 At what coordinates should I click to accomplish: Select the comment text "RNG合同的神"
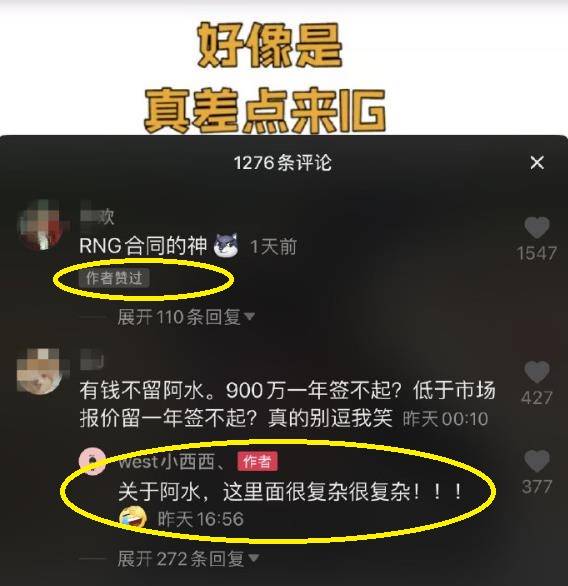tap(143, 246)
